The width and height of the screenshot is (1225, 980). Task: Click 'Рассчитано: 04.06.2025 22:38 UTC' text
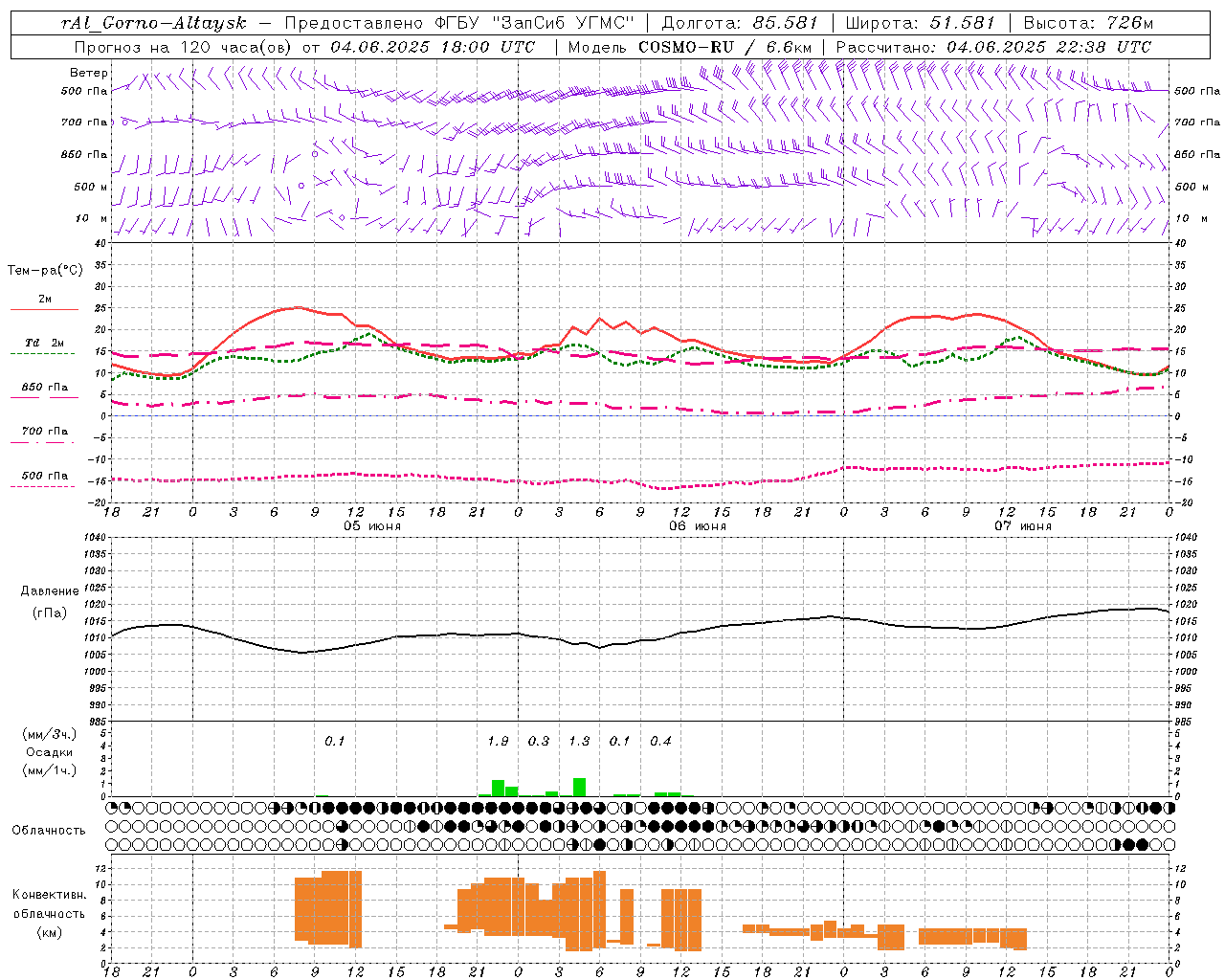pyautogui.click(x=993, y=47)
